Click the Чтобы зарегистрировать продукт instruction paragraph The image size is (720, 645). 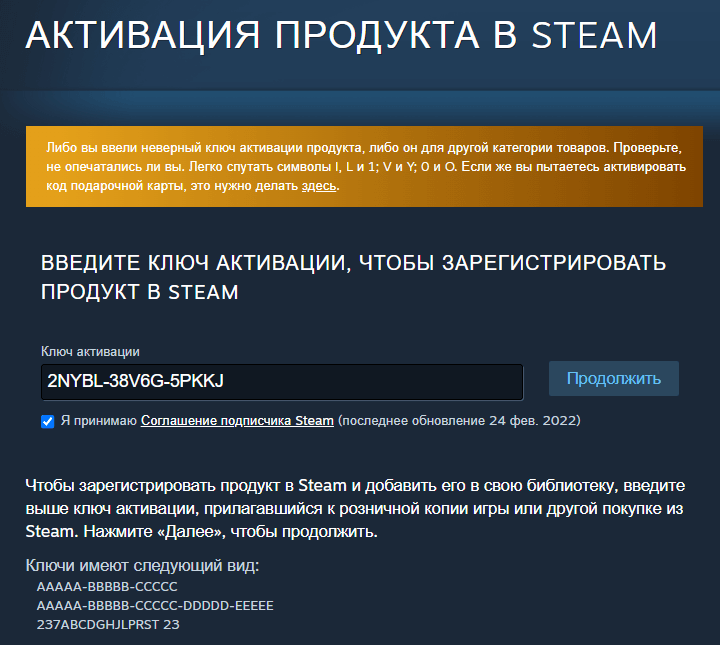pyautogui.click(x=355, y=508)
